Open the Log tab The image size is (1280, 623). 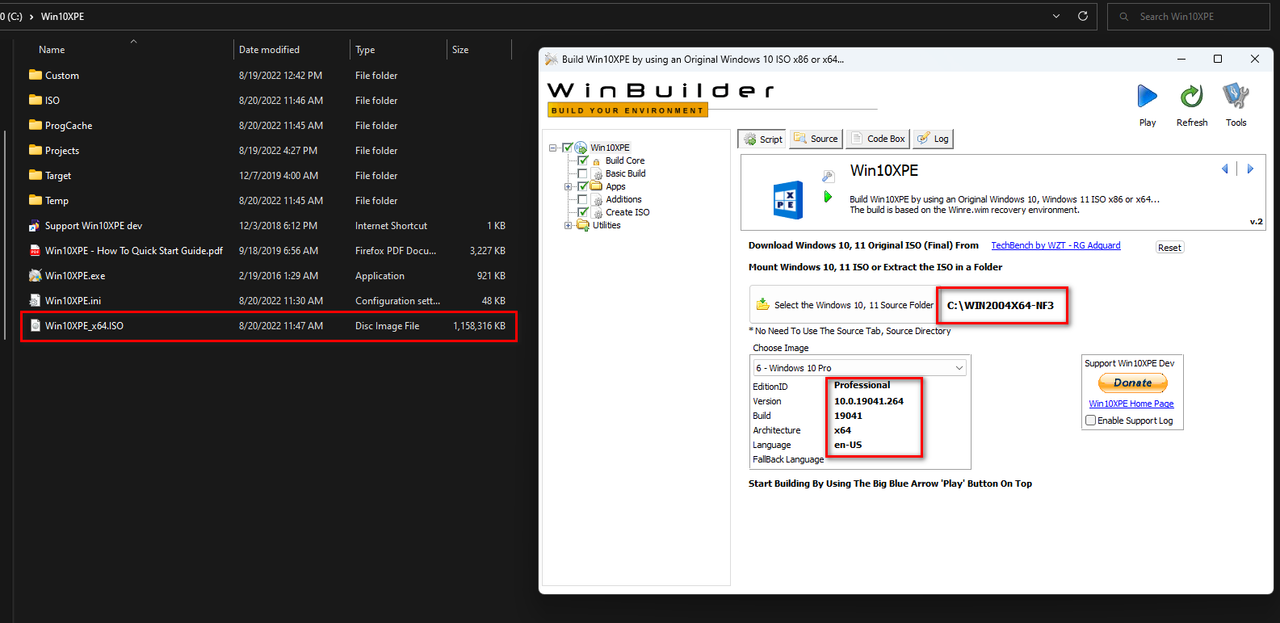pos(932,139)
